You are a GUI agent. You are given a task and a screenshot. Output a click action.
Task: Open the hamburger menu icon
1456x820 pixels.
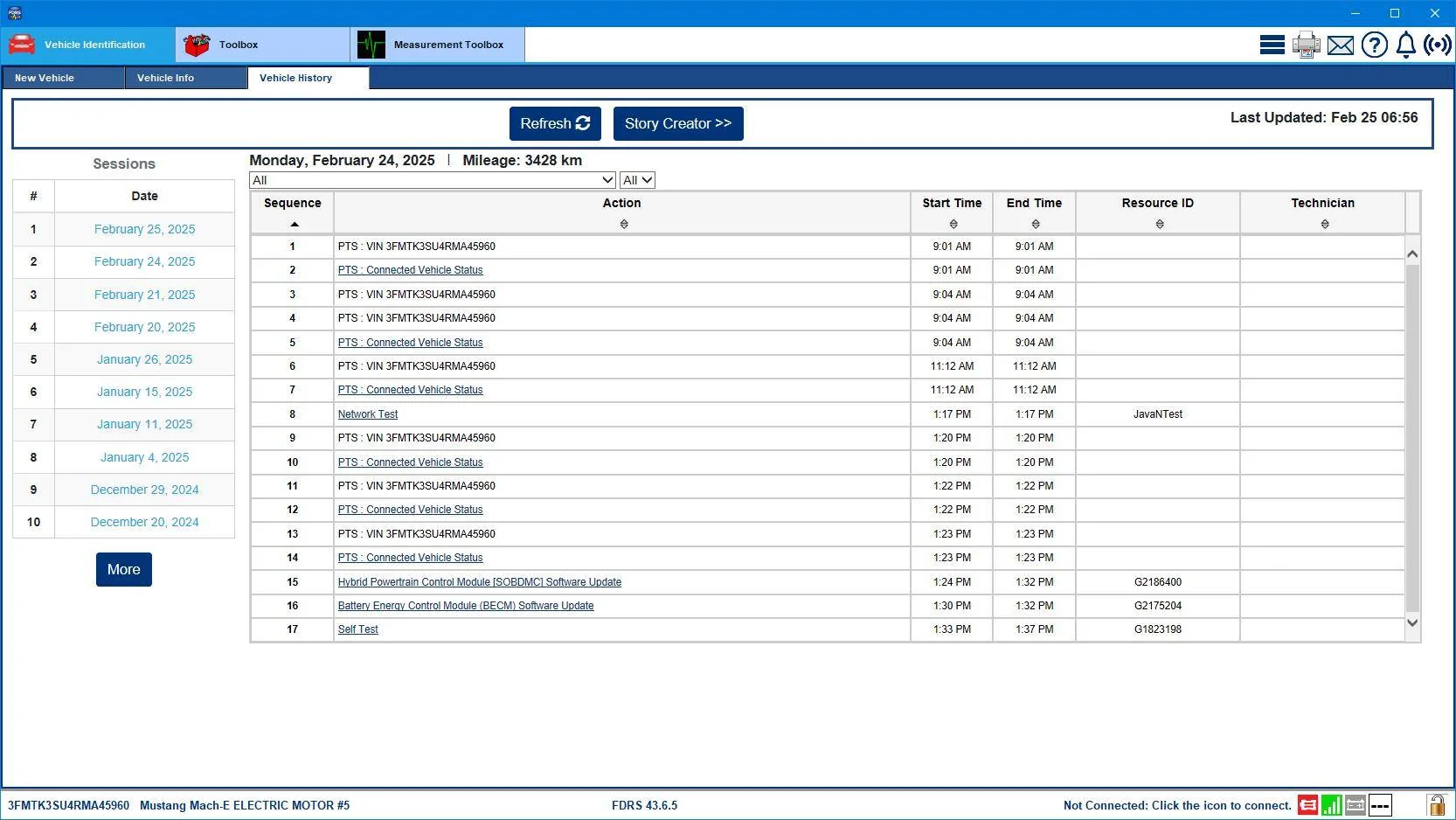1272,45
